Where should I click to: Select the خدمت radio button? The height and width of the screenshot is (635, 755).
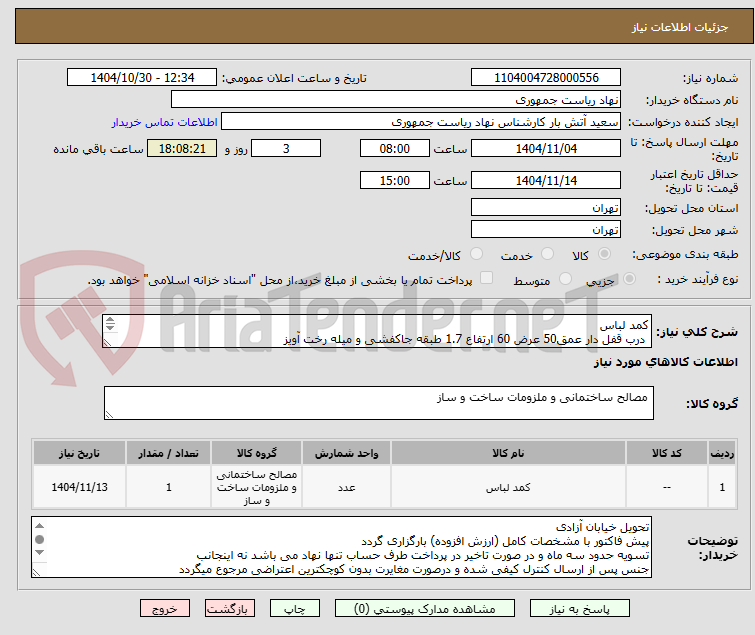pos(547,254)
